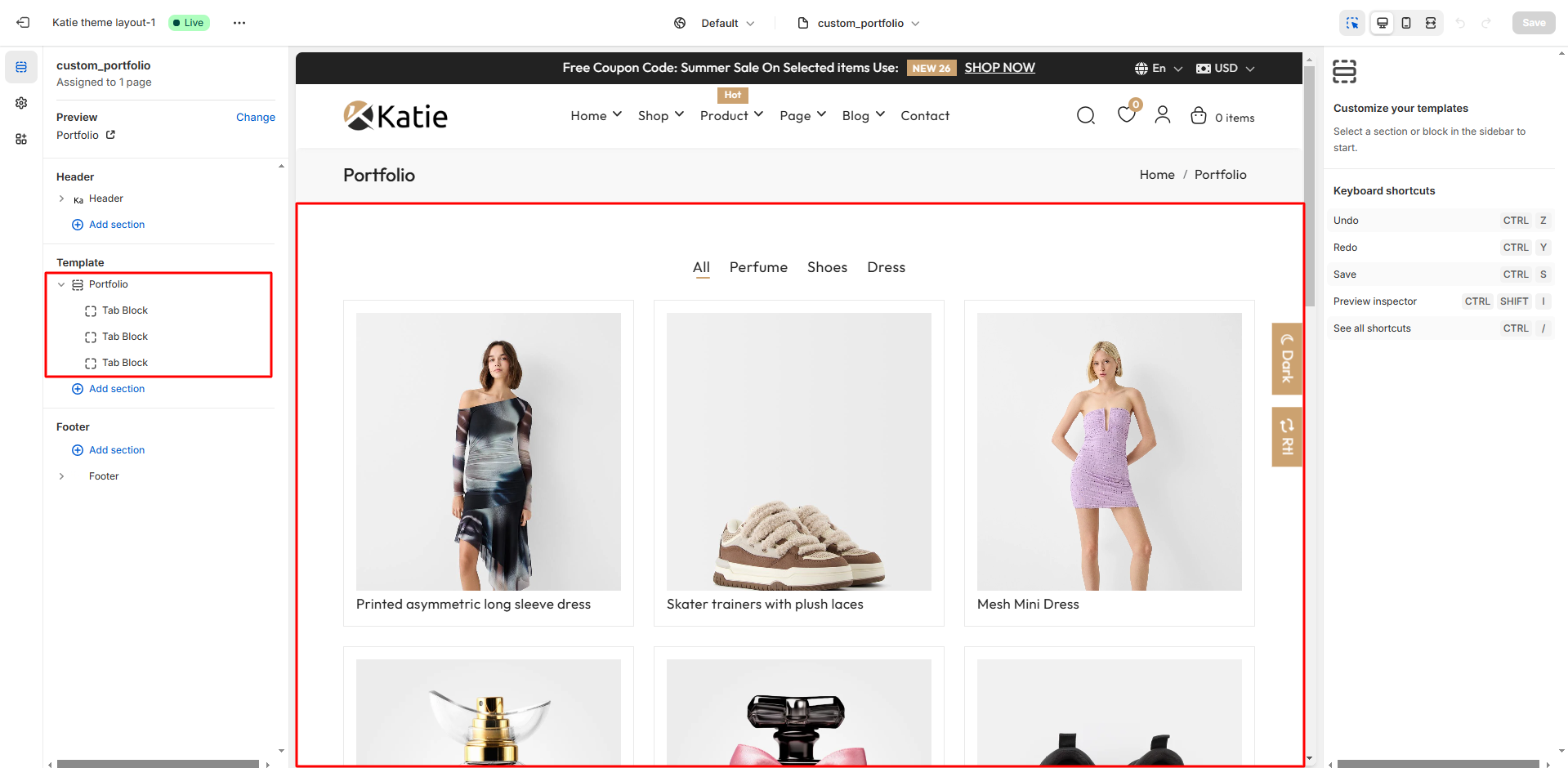Click the Change preview link
Image resolution: width=1568 pixels, height=768 pixels.
point(255,118)
